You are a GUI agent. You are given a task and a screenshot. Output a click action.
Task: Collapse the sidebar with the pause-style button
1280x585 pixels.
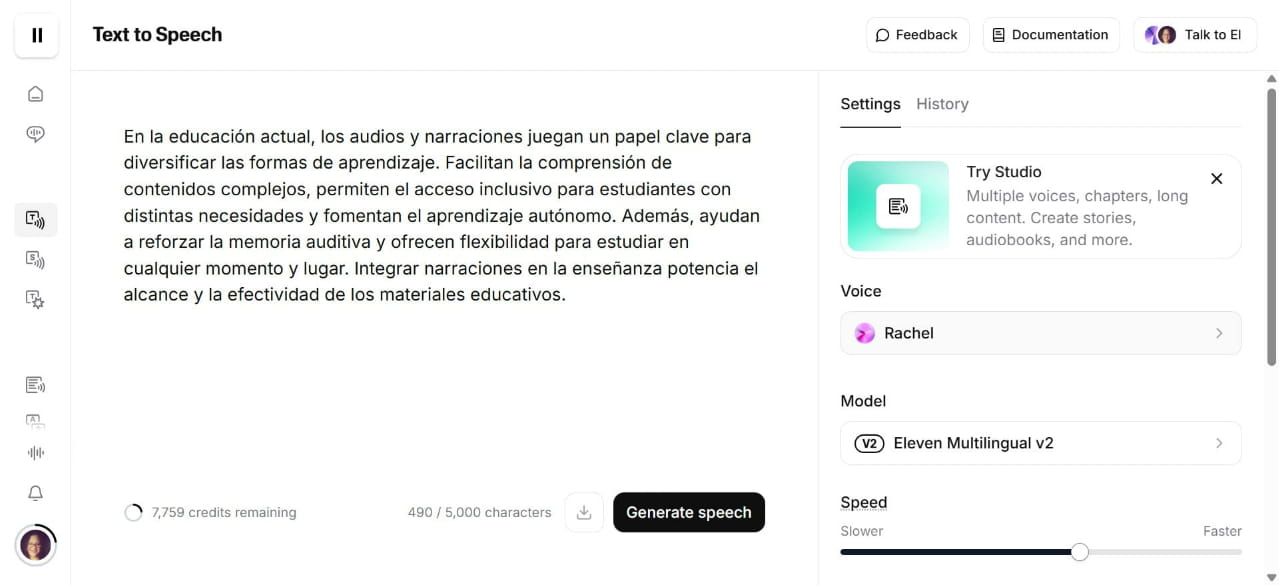tap(36, 35)
